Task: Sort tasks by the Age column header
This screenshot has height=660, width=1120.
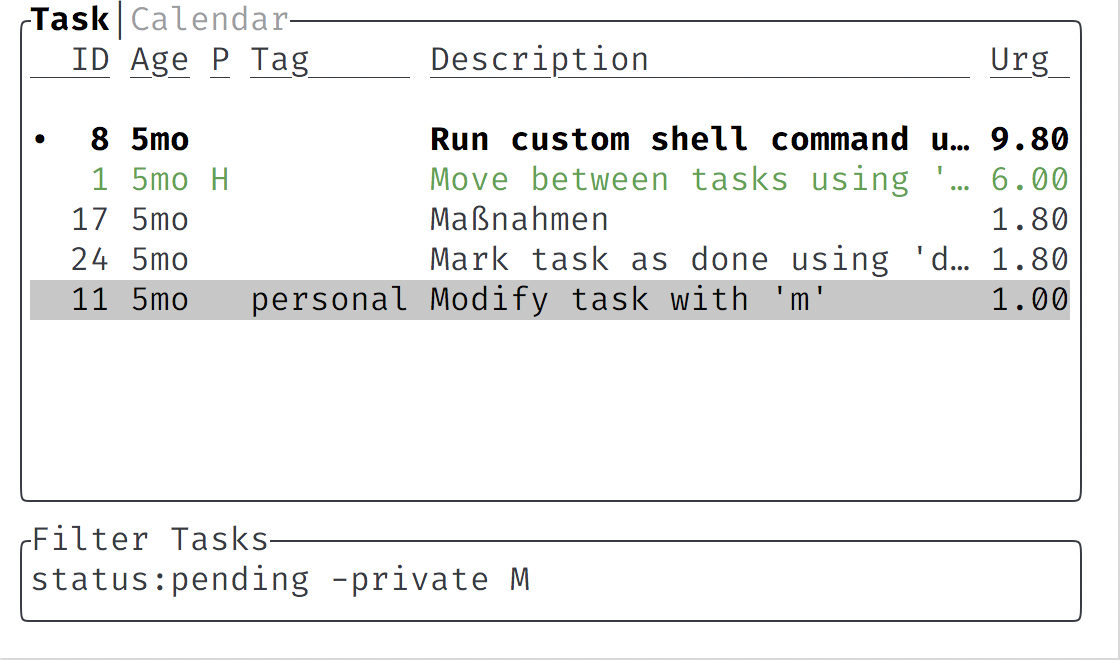Action: [159, 59]
